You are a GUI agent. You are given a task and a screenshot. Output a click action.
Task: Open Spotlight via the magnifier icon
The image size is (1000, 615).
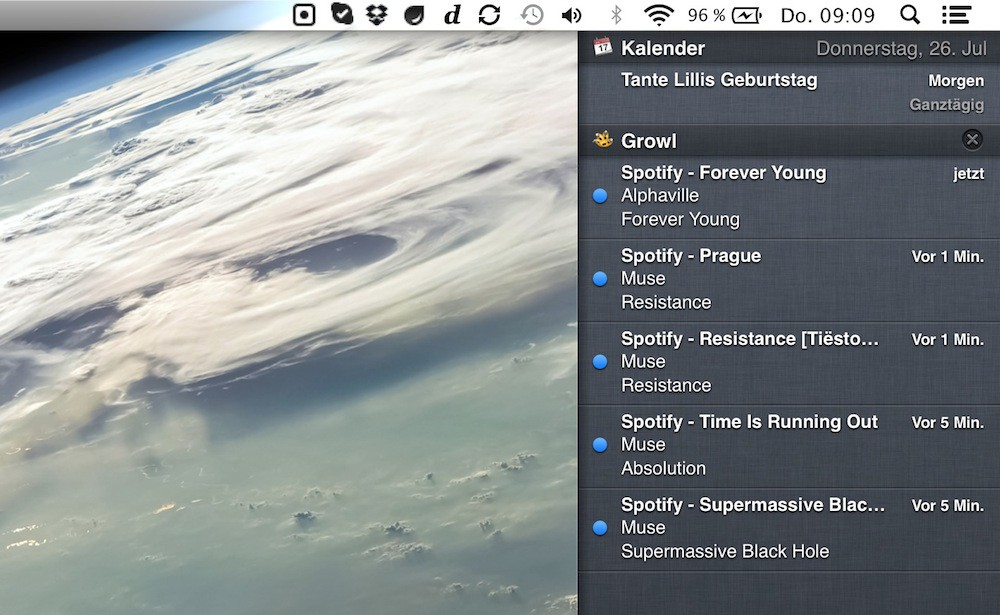910,15
